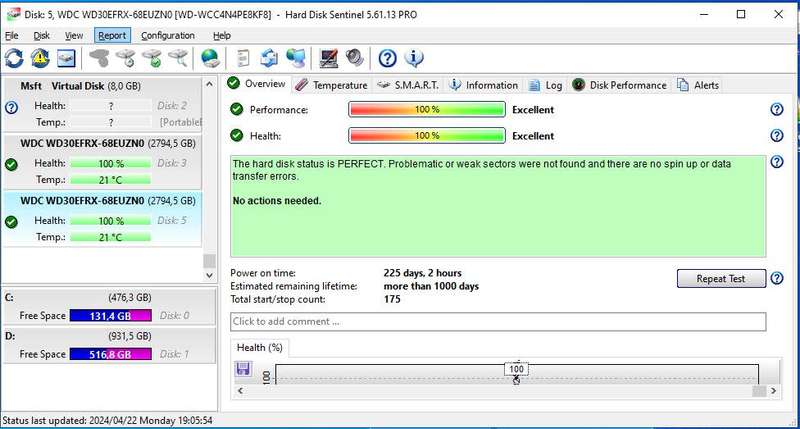Click green check icon of Disk 3
The width and height of the screenshot is (800, 429).
click(x=11, y=164)
